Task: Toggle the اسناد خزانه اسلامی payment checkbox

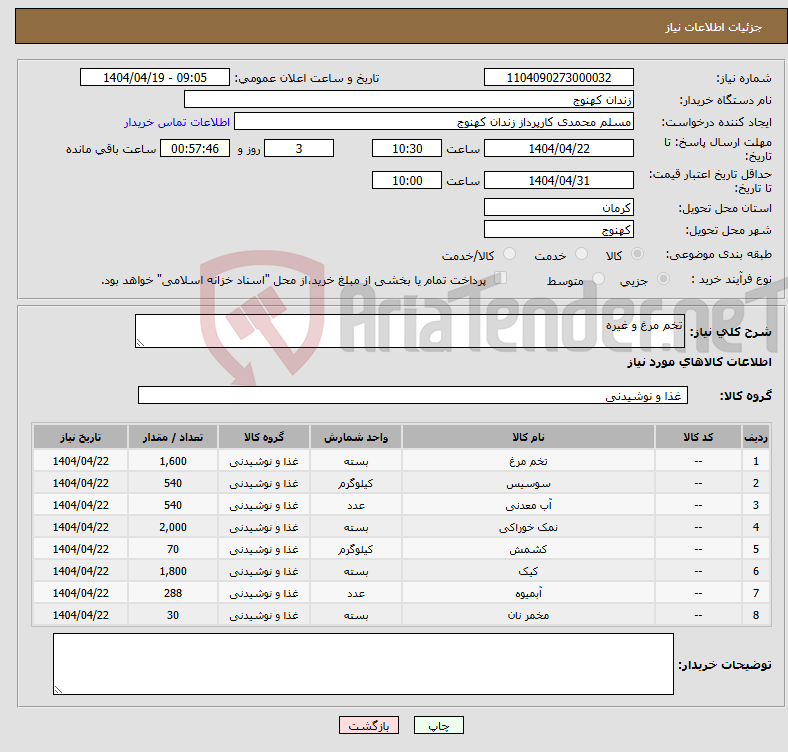Action: click(501, 277)
